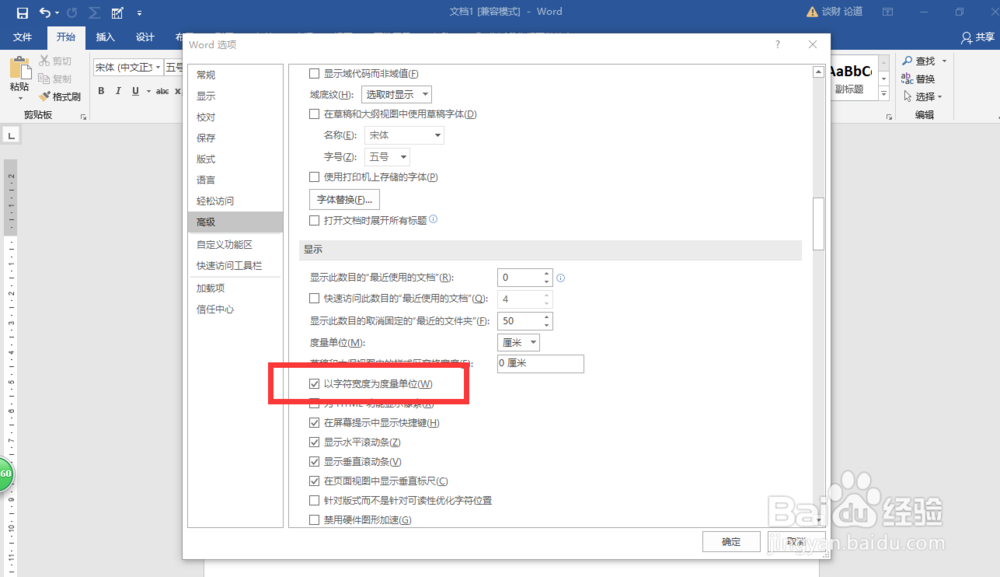Viewport: 1000px width, 577px height.
Task: Toggle show shortcut keys in ScreenTips
Action: pos(314,422)
